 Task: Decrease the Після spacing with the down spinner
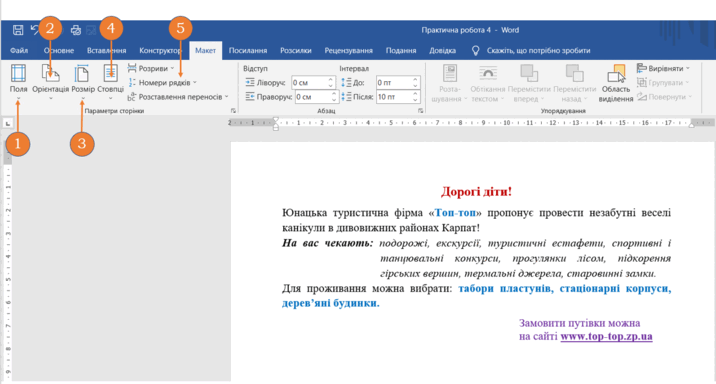(x=415, y=100)
